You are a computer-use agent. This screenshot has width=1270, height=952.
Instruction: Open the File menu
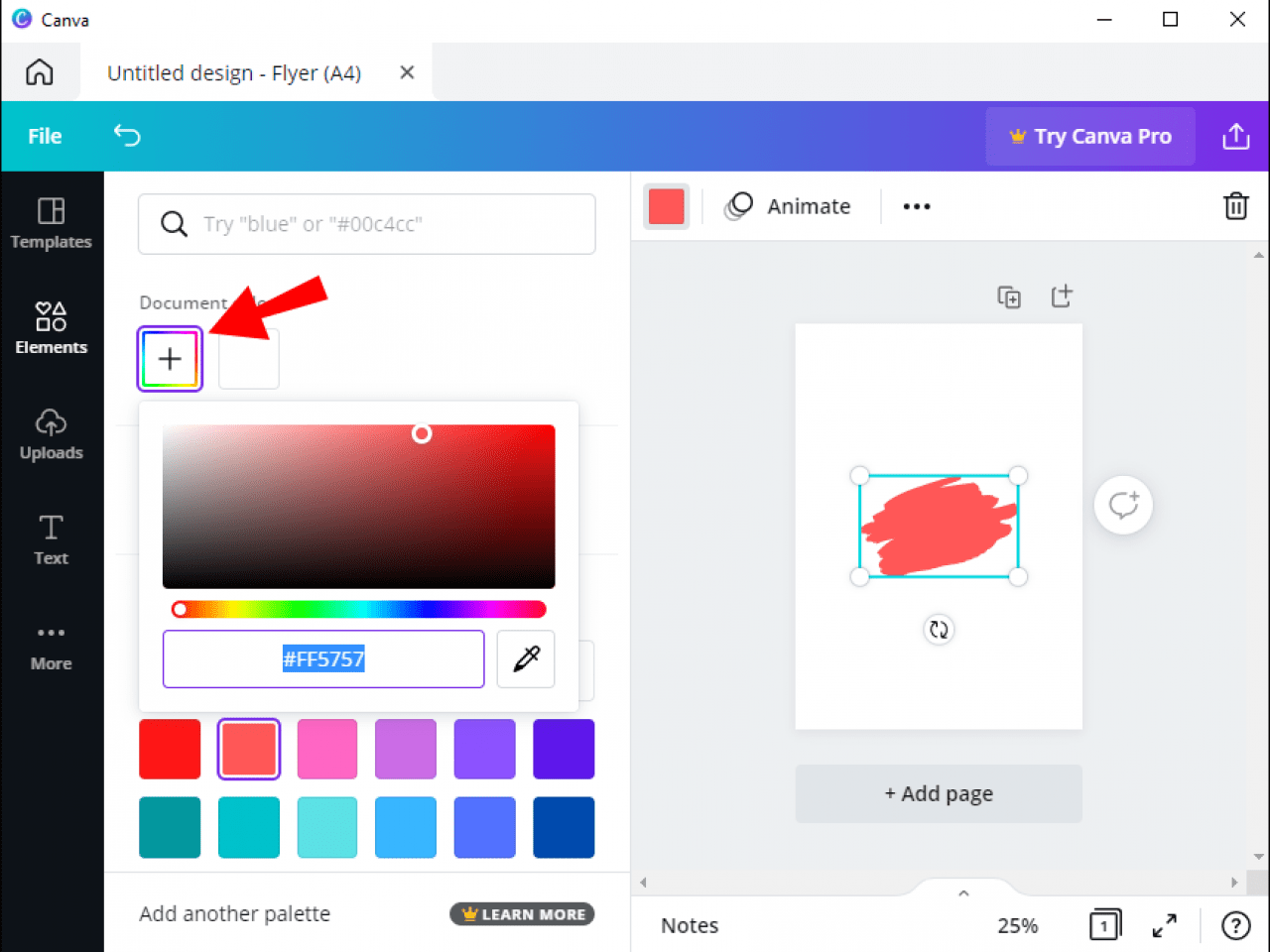45,136
